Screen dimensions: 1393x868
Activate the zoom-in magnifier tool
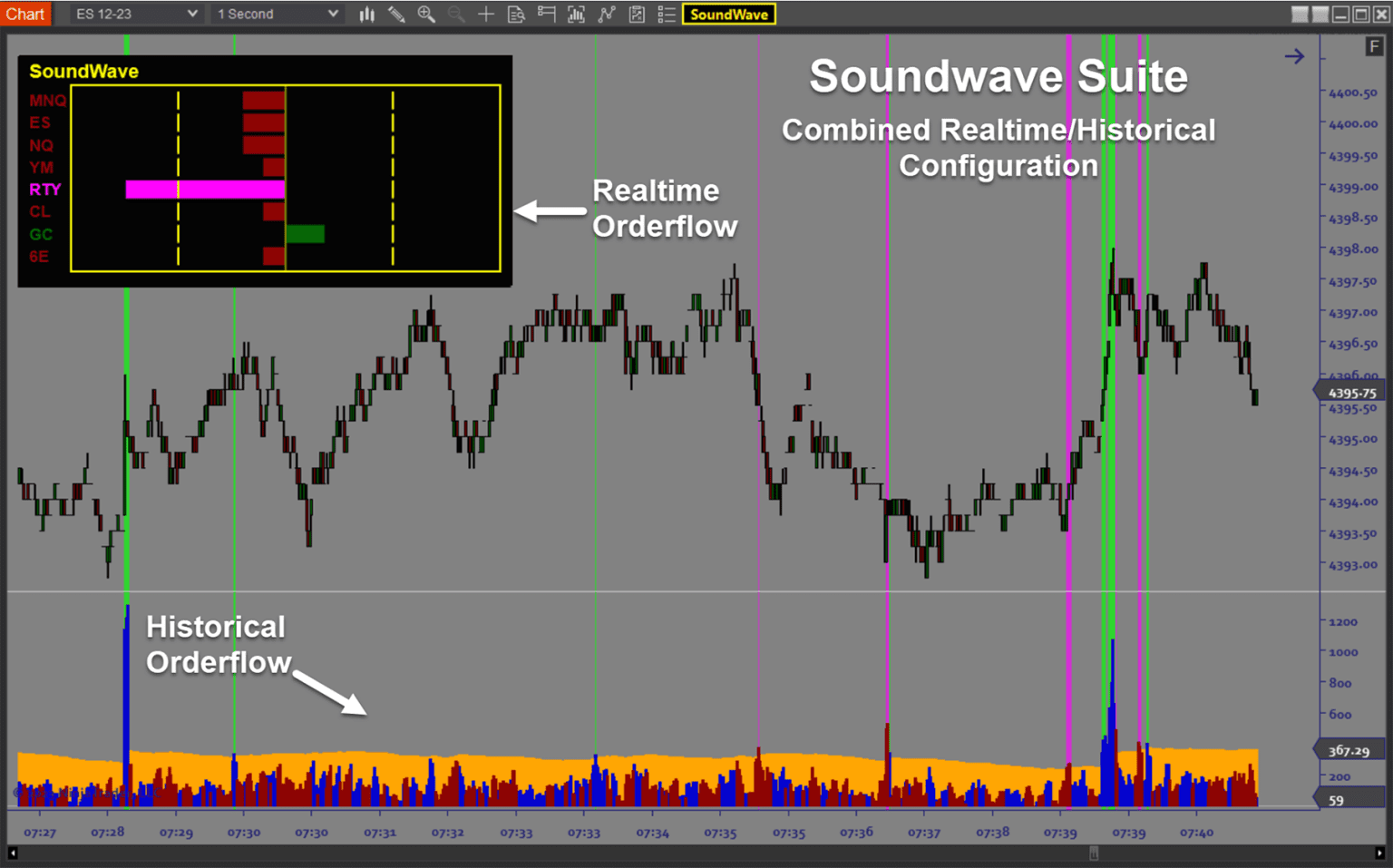426,14
